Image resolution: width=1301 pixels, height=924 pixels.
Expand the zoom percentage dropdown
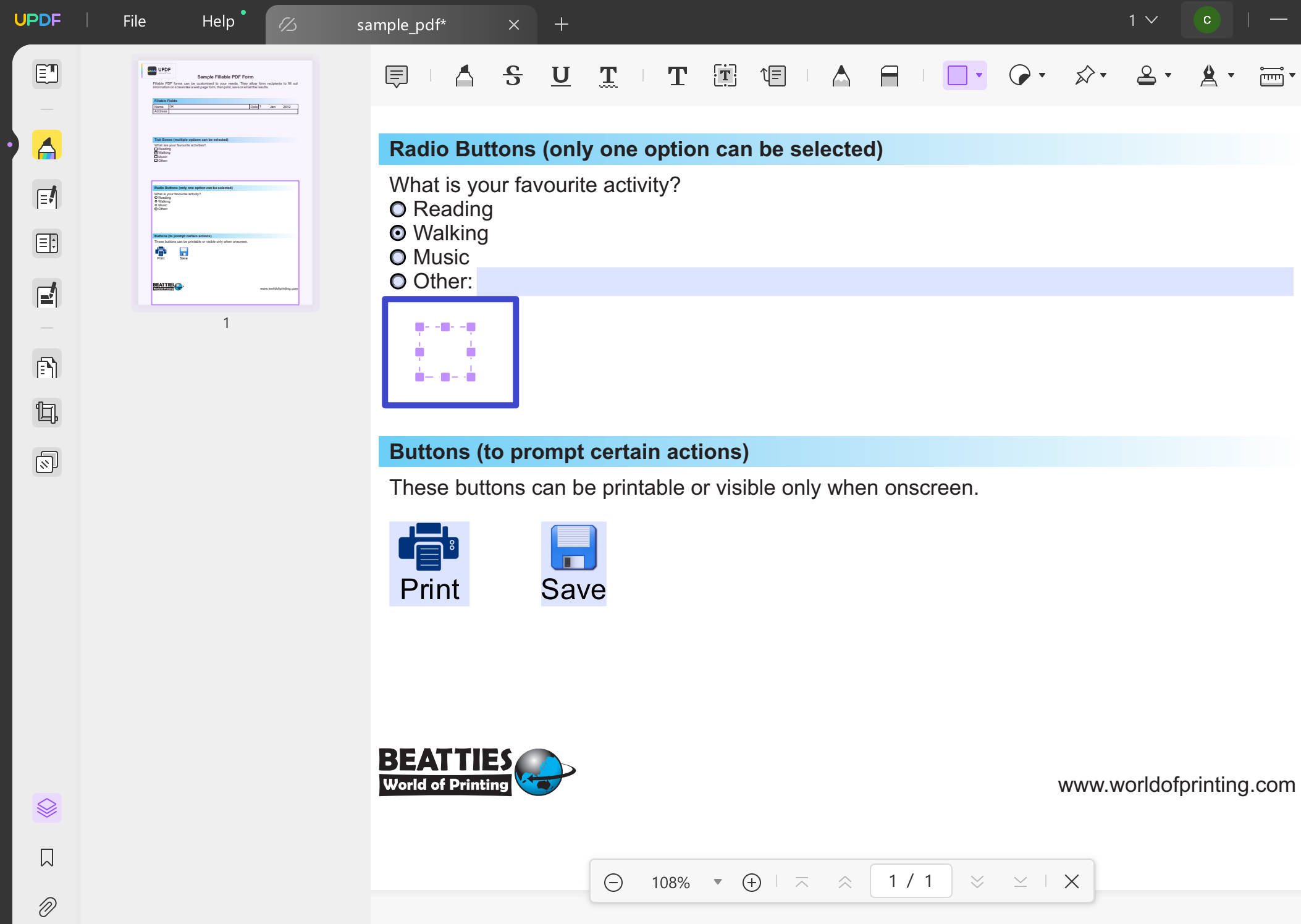717,882
